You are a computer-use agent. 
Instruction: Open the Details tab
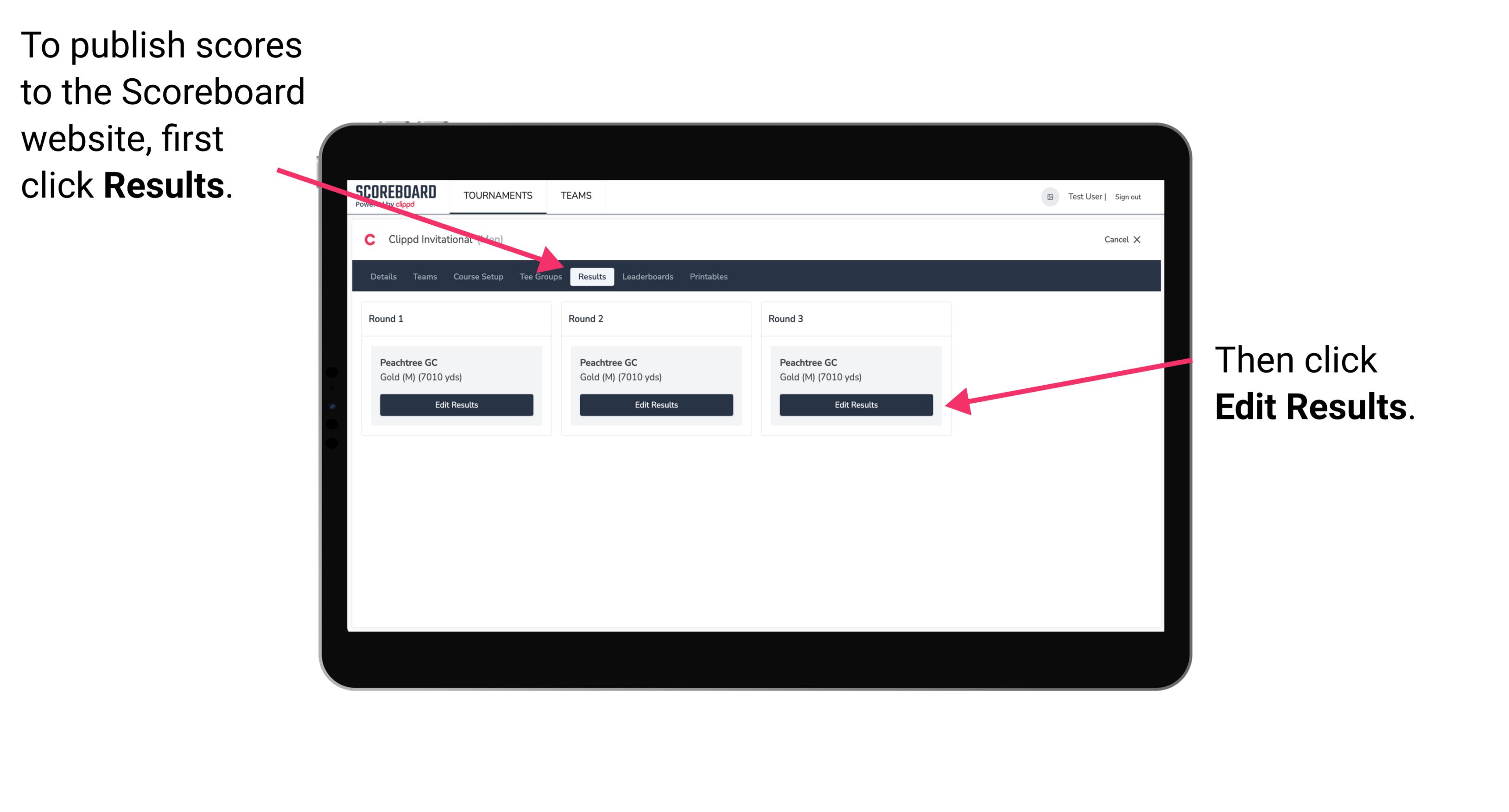[382, 276]
